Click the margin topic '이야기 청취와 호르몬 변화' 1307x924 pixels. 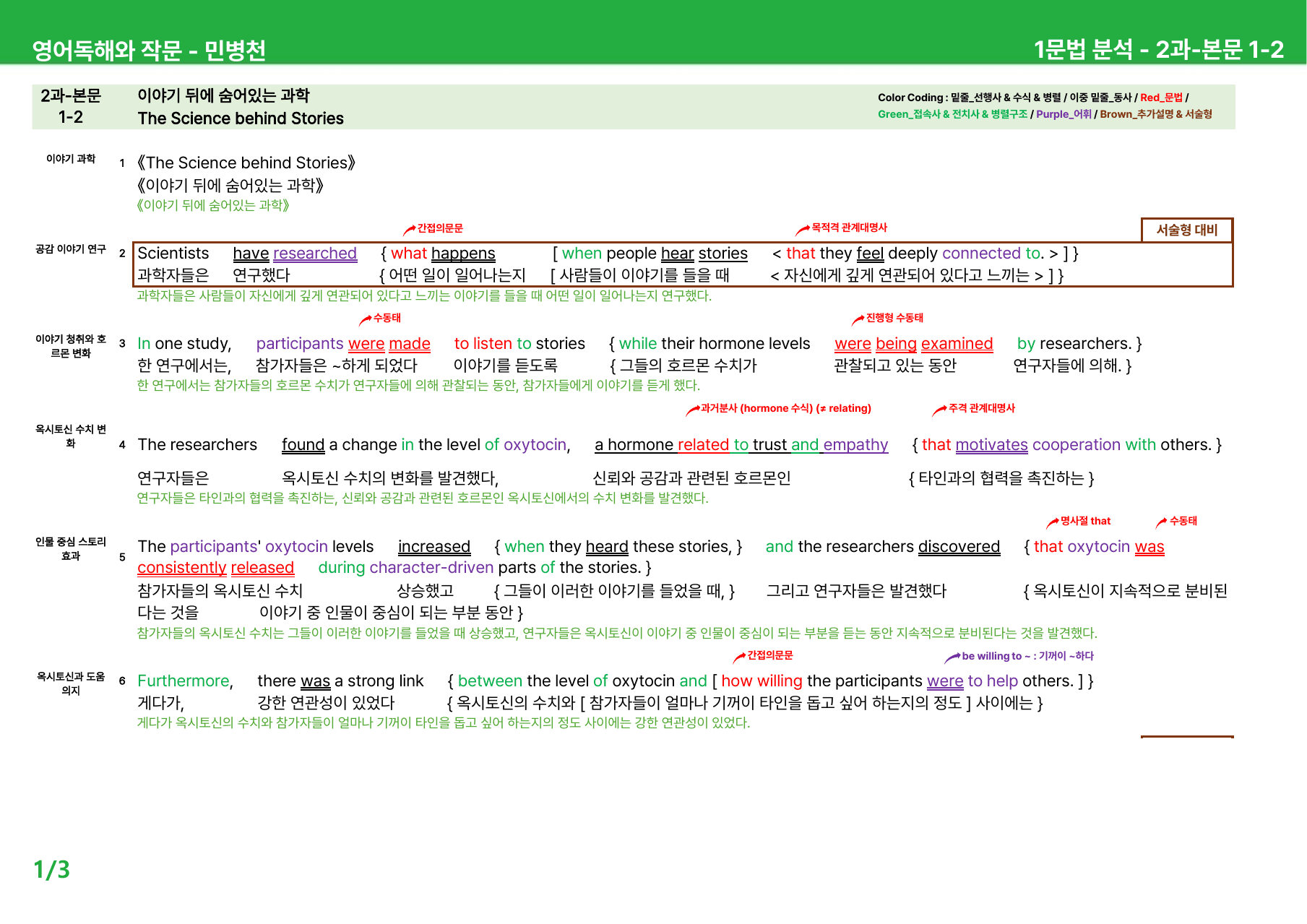tap(71, 346)
